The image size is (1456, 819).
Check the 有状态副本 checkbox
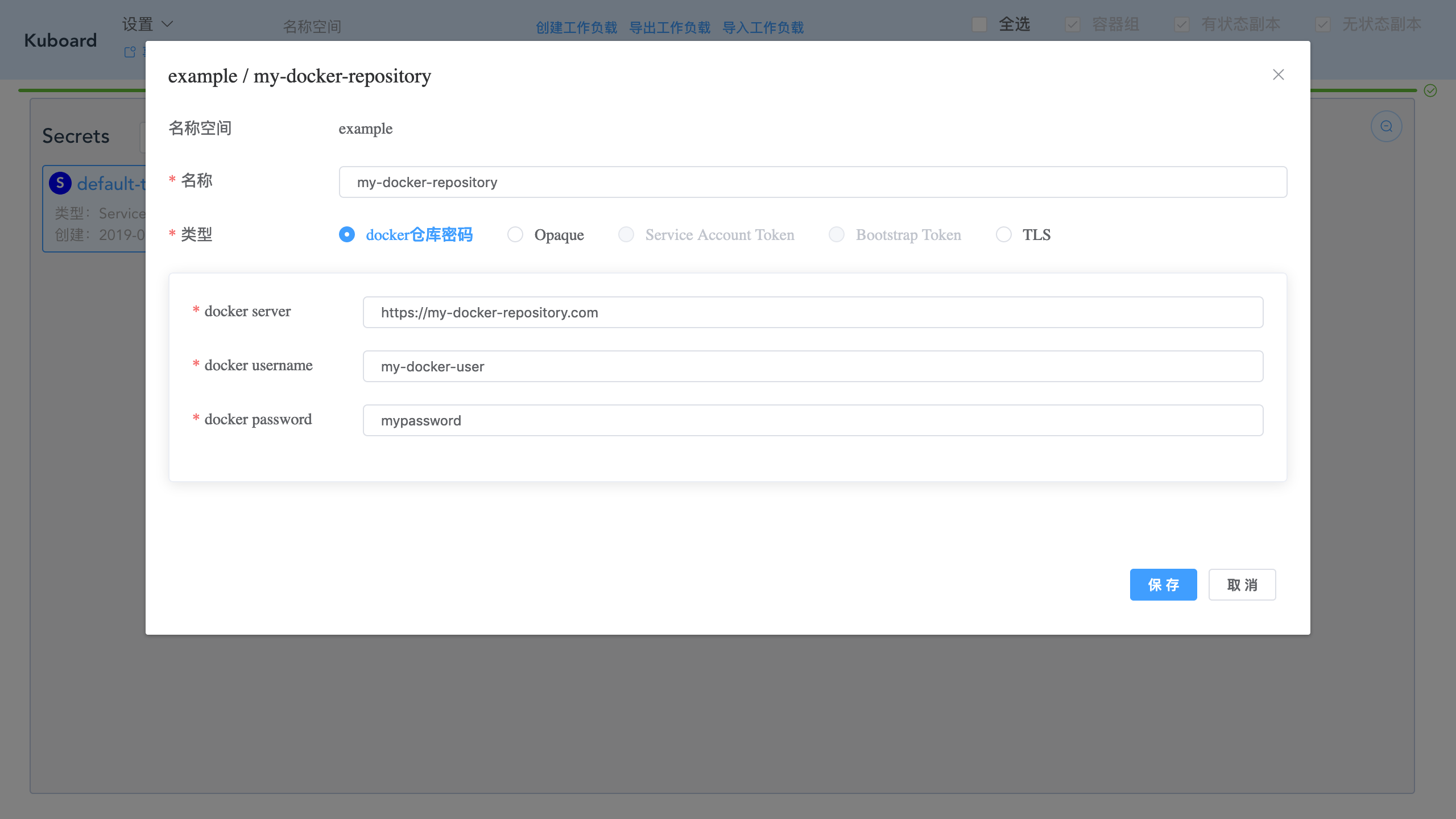pyautogui.click(x=1181, y=24)
